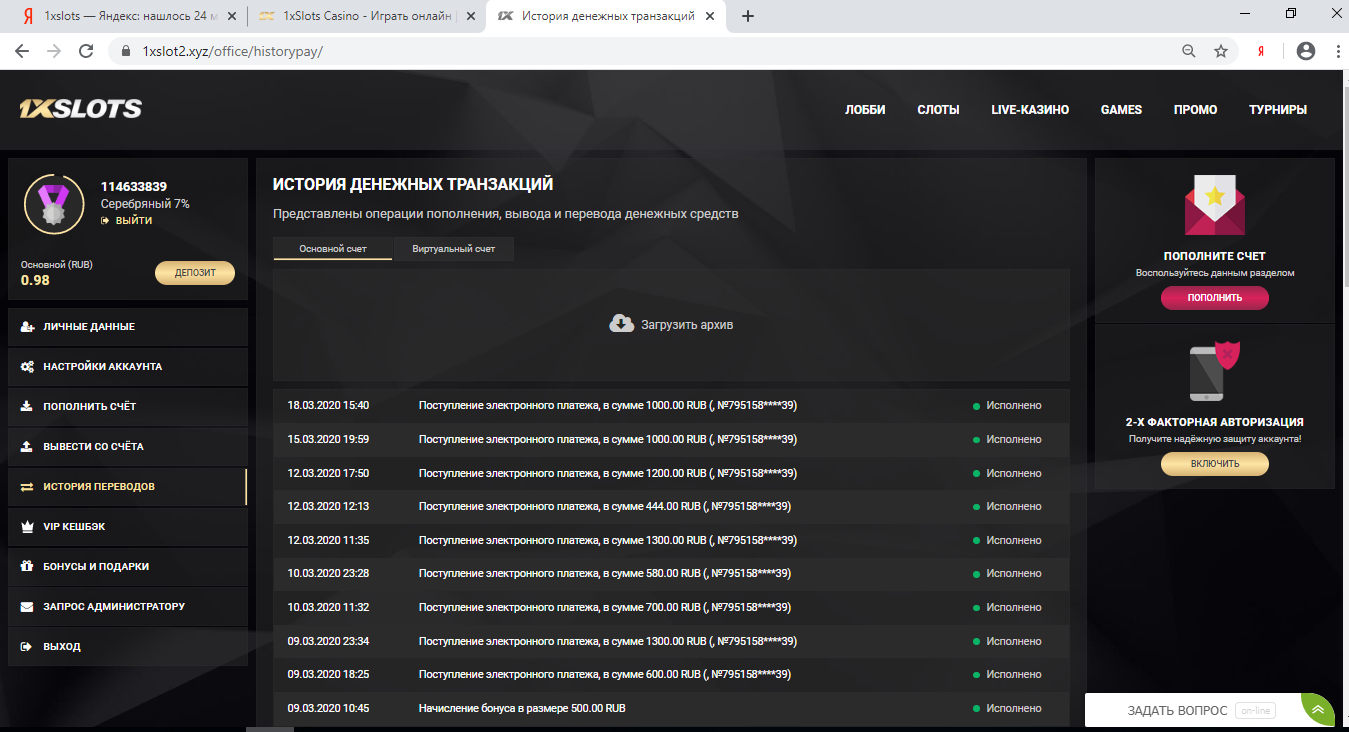The width and height of the screenshot is (1349, 732).
Task: Click the Загрузить архив text link
Action: (687, 325)
